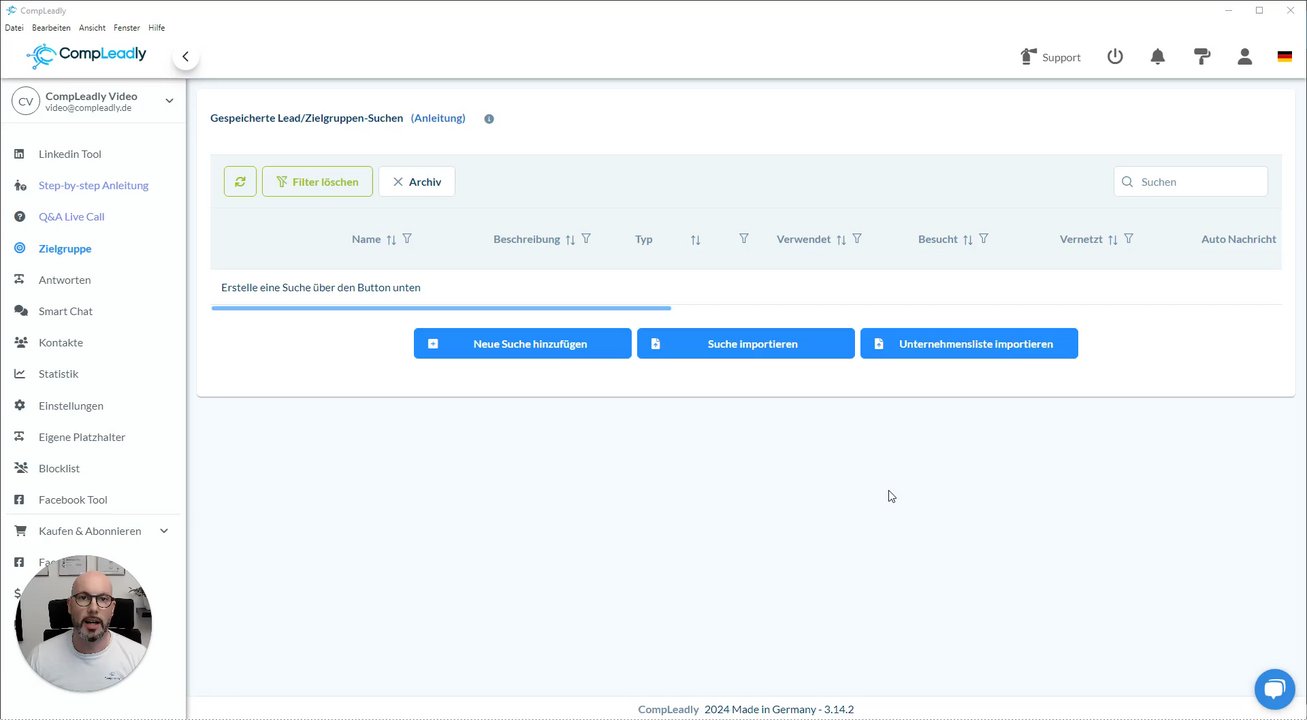The height and width of the screenshot is (720, 1307).
Task: Click the question mark icon for Q&A
Action: [19, 217]
